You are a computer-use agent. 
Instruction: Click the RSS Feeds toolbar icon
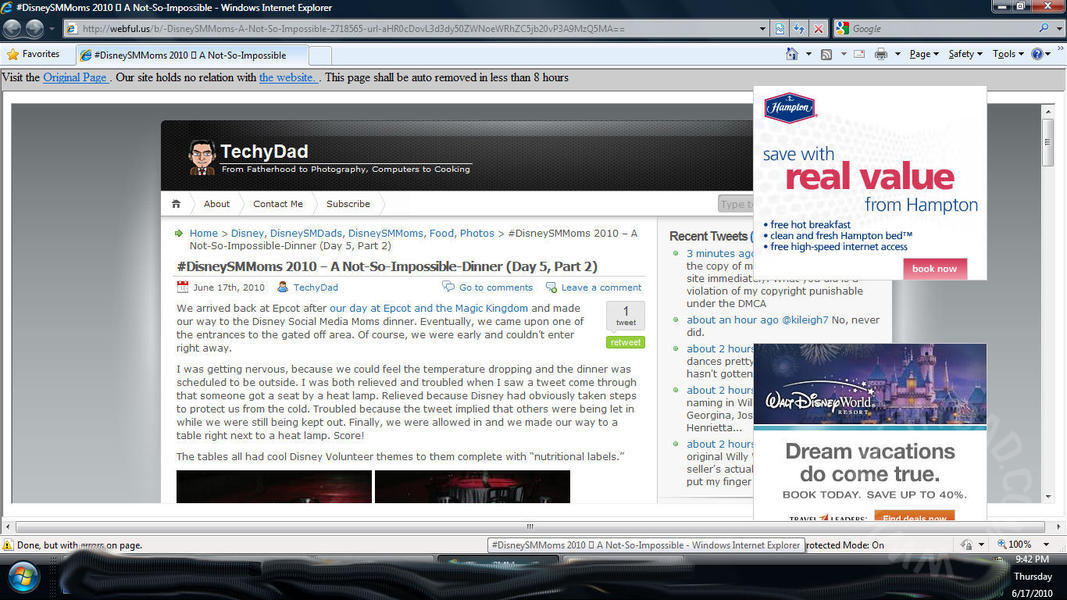pyautogui.click(x=826, y=54)
